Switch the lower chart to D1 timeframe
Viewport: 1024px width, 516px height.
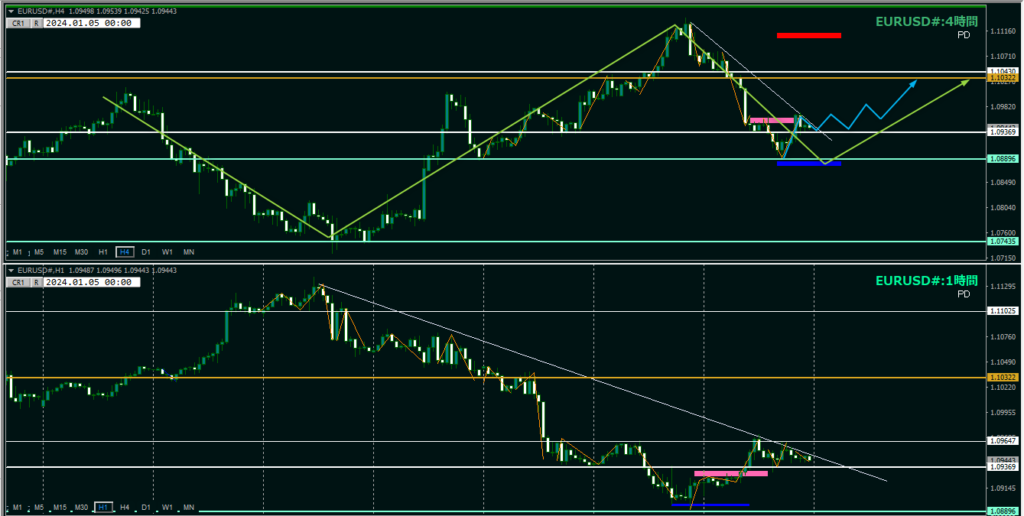coord(146,508)
